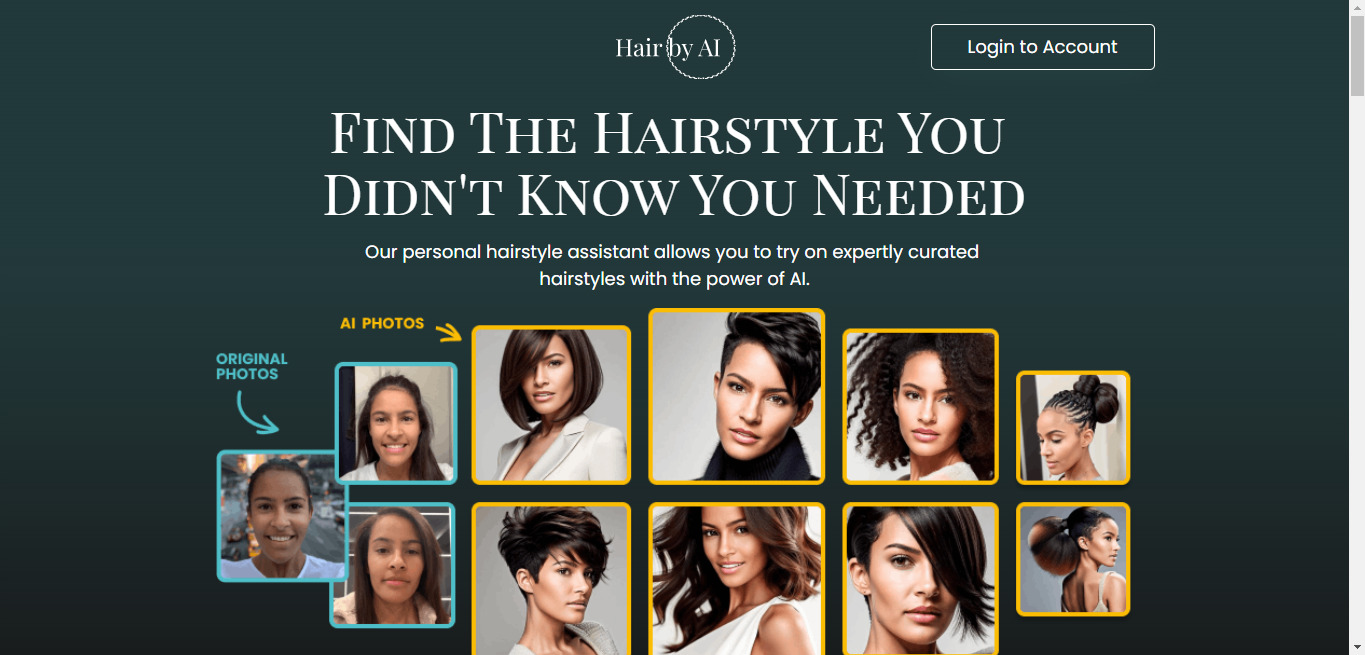Click the Login to Account button
Viewport: 1365px width, 655px height.
click(1042, 47)
